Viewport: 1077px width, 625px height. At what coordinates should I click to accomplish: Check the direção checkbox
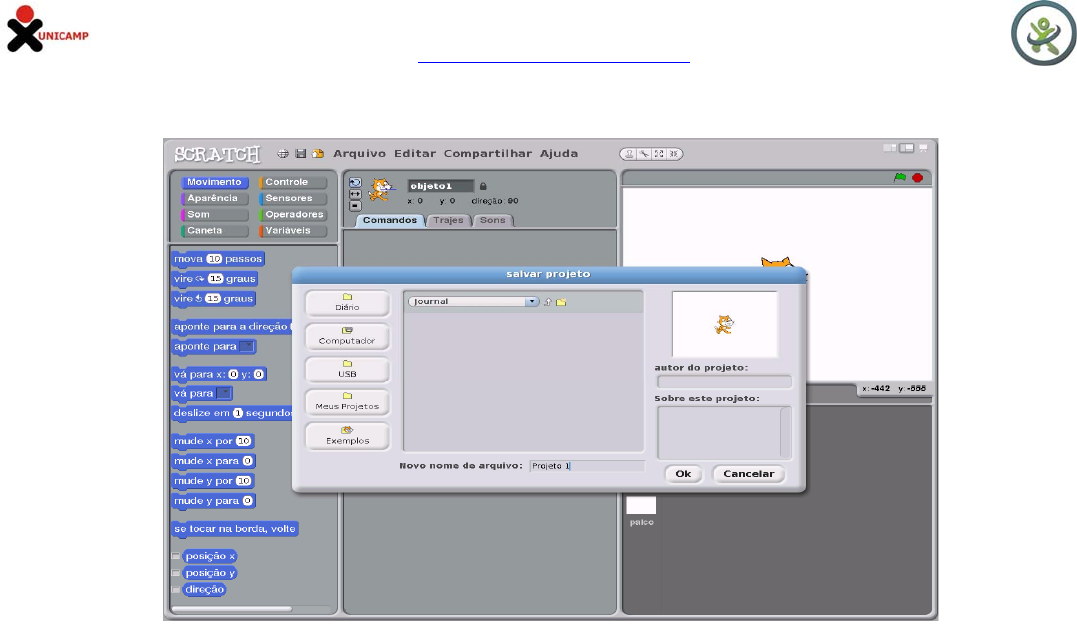[175, 589]
